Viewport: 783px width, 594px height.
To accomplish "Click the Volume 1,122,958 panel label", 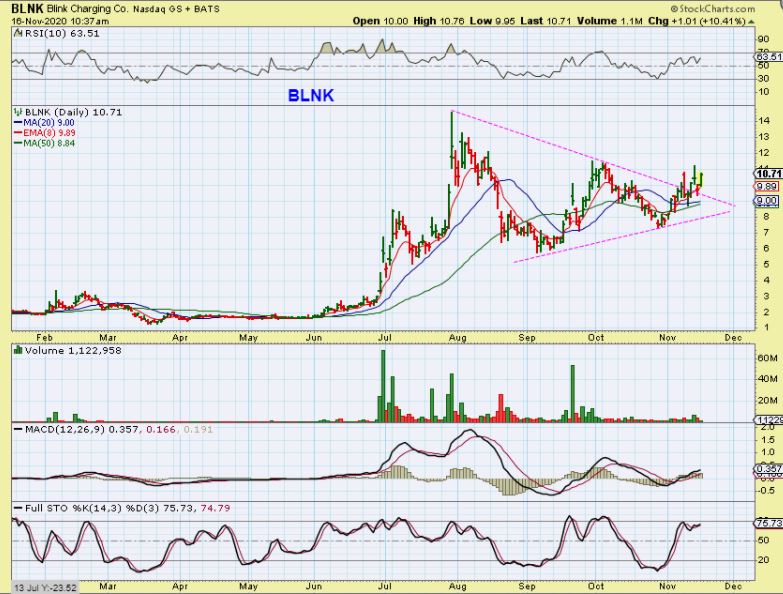I will [x=73, y=350].
